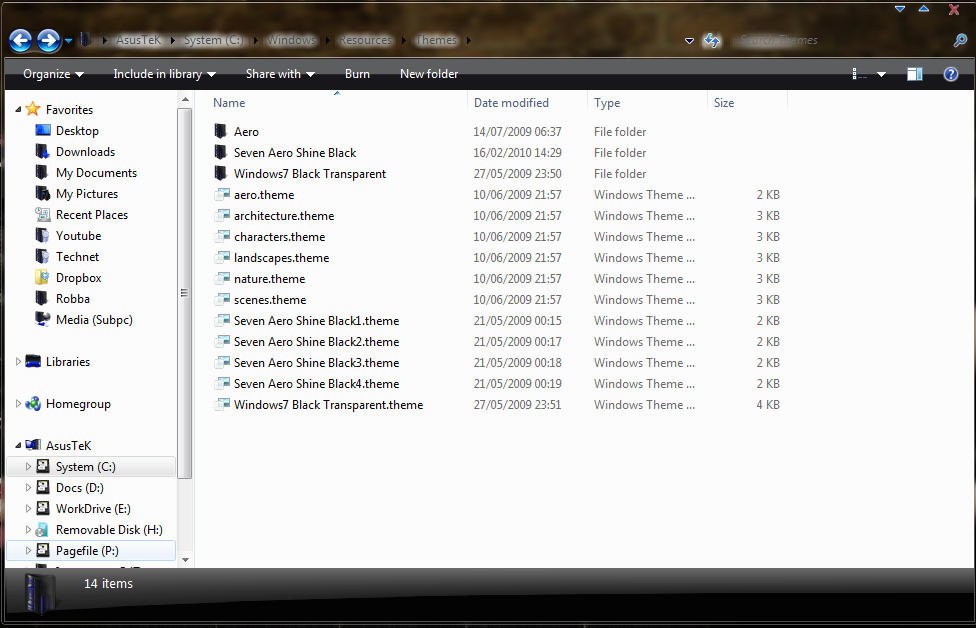This screenshot has height=628, width=976.
Task: Select Windows7 Black Transparent.theme file
Action: [x=328, y=405]
